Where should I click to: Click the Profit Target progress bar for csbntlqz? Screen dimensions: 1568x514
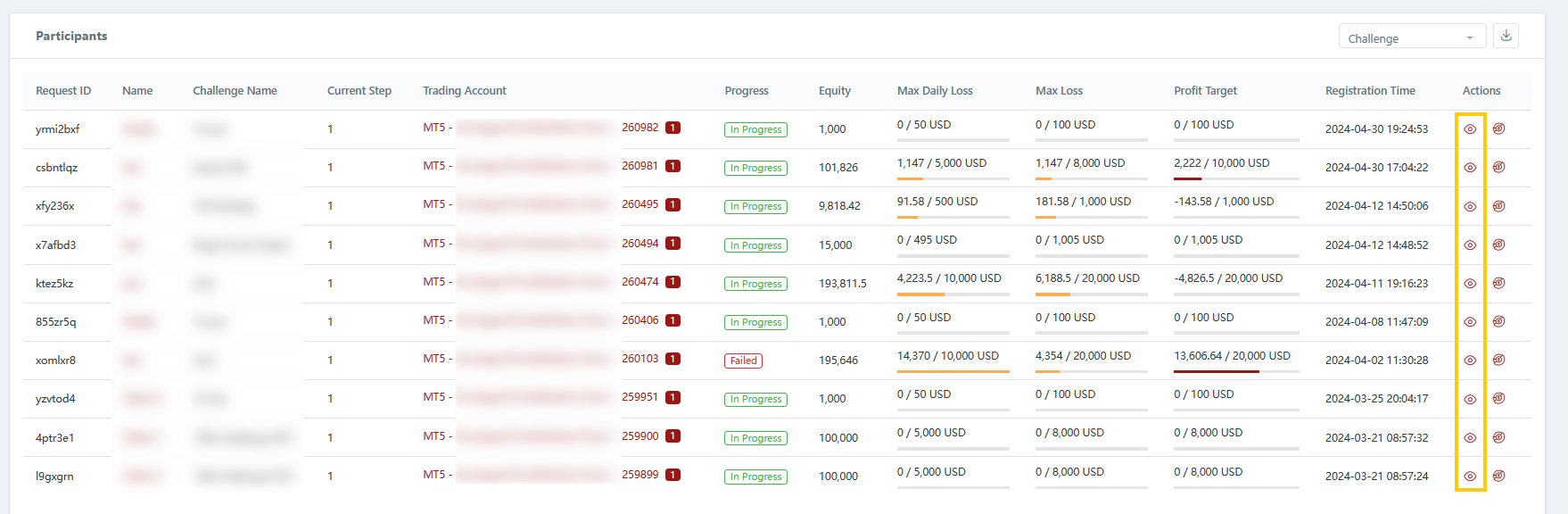pos(1235,178)
